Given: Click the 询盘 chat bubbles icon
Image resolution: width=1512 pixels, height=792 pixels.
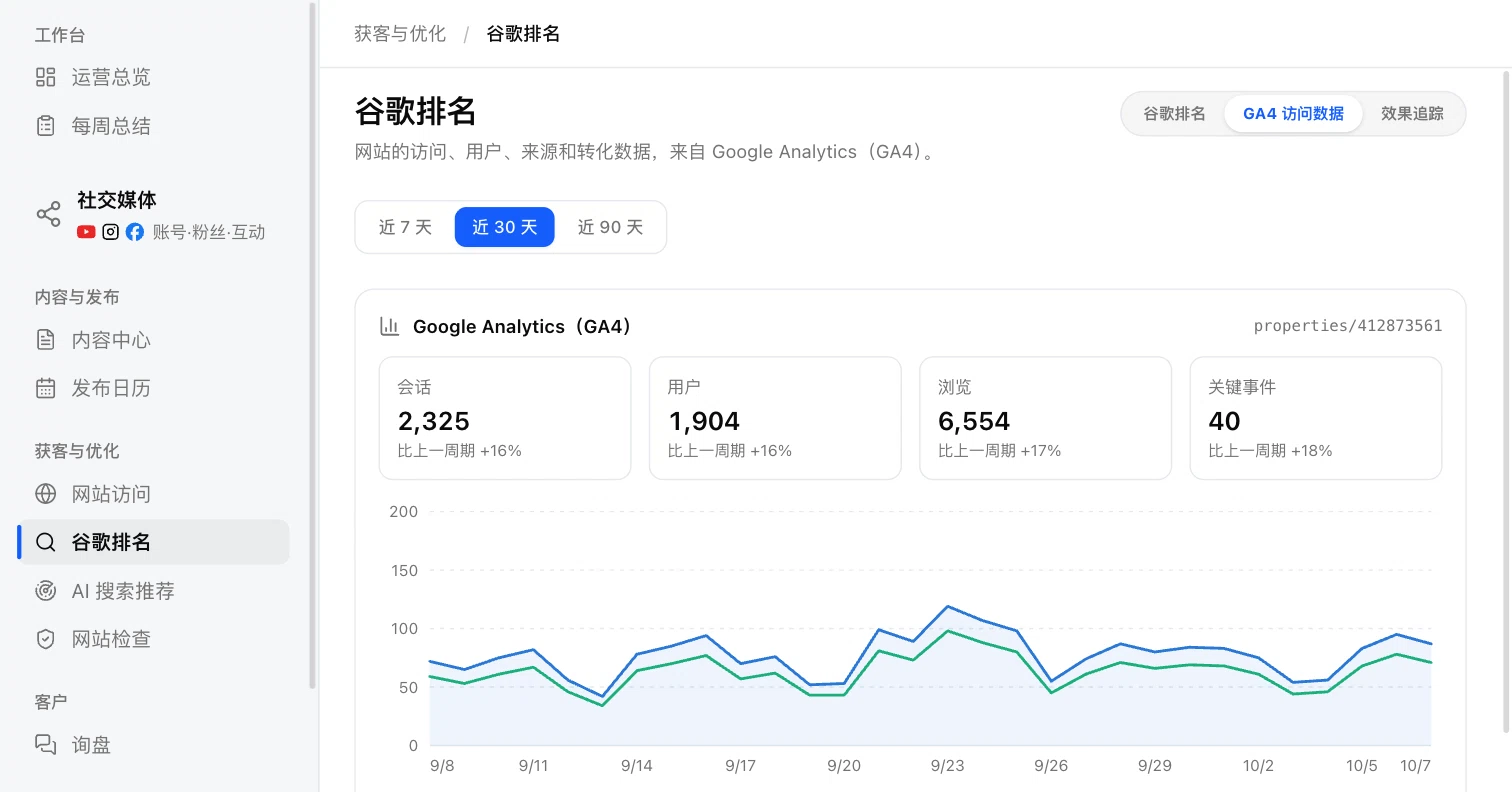Looking at the screenshot, I should [x=45, y=745].
